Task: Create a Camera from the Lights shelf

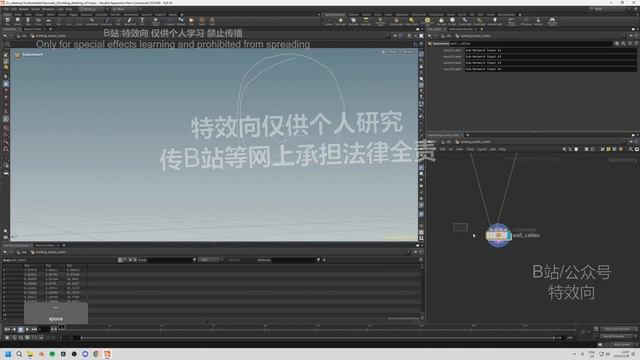Action: tap(329, 21)
